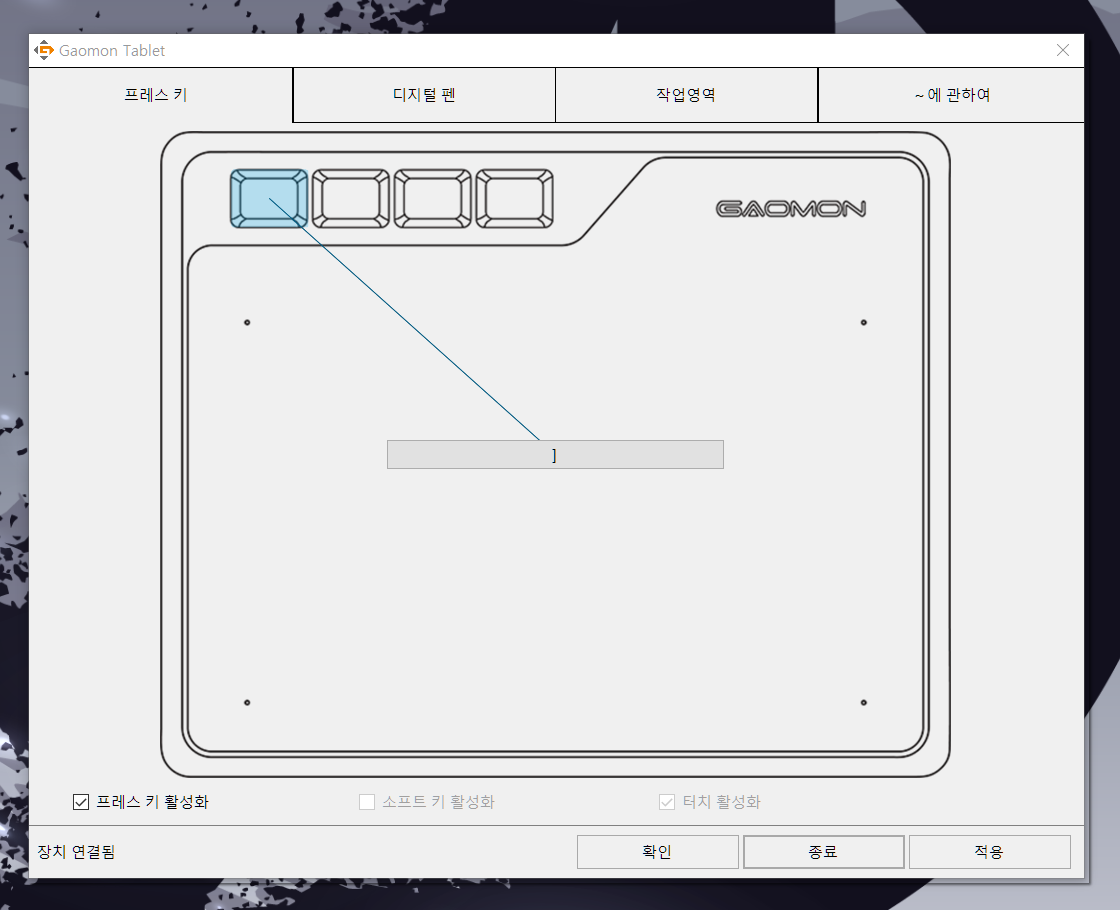1120x910 pixels.
Task: Toggle the 터치 활성화 checkbox
Action: (667, 802)
